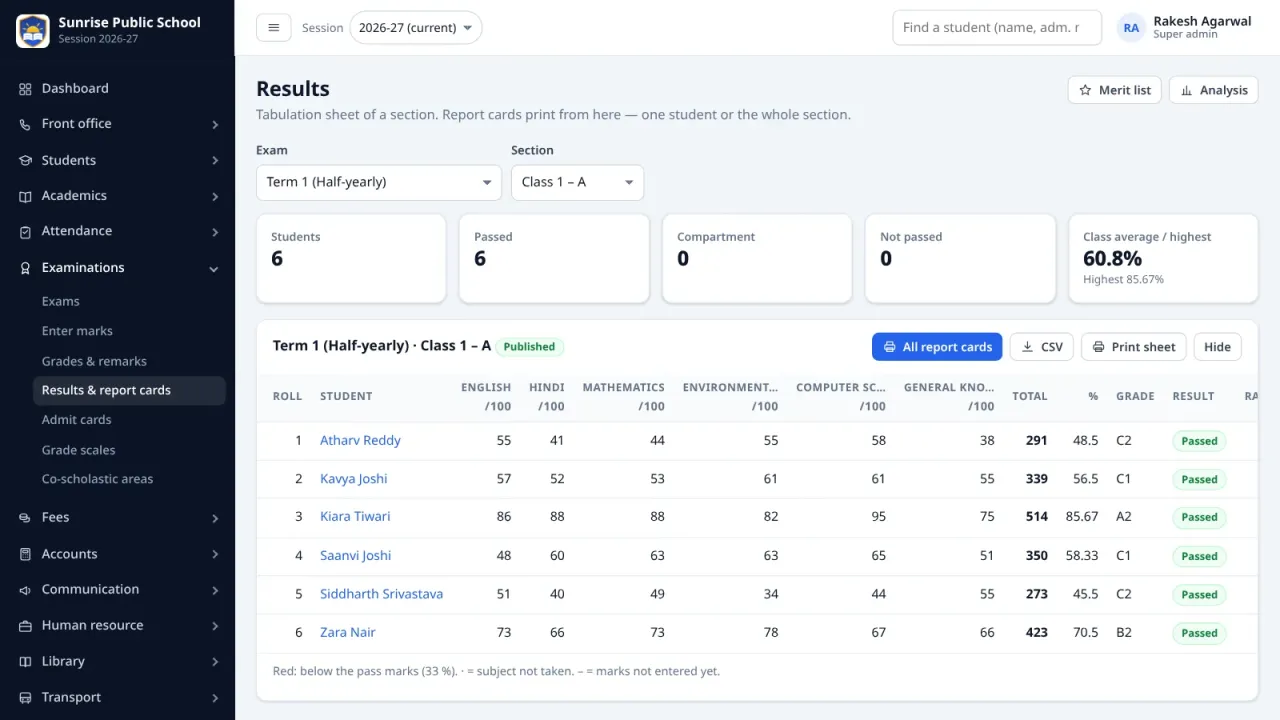
Task: Expand the Transport submenu chevron
Action: pos(215,698)
